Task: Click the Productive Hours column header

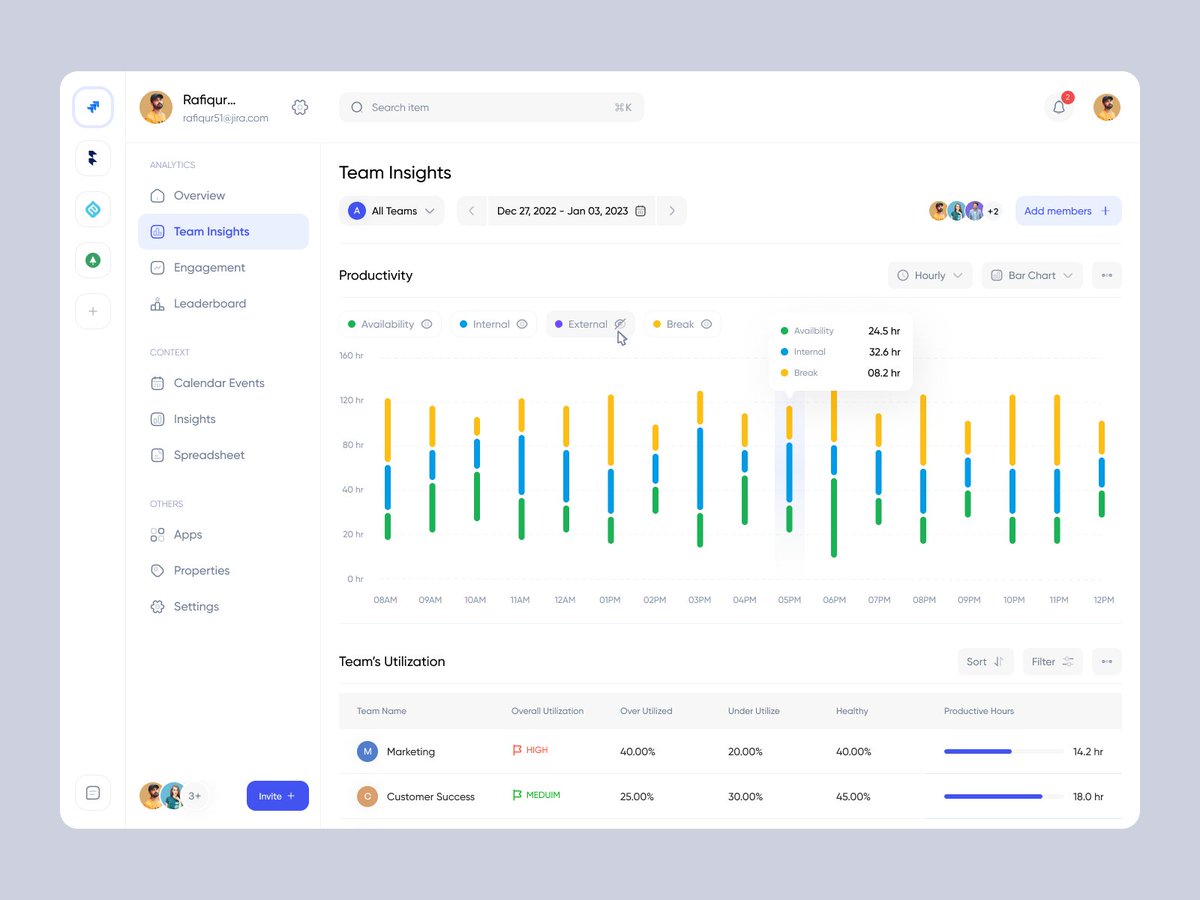Action: [979, 711]
